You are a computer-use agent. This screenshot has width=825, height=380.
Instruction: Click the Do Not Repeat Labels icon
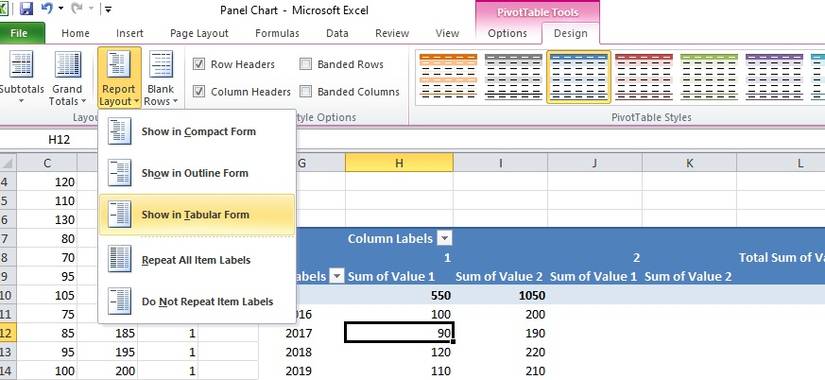click(119, 302)
